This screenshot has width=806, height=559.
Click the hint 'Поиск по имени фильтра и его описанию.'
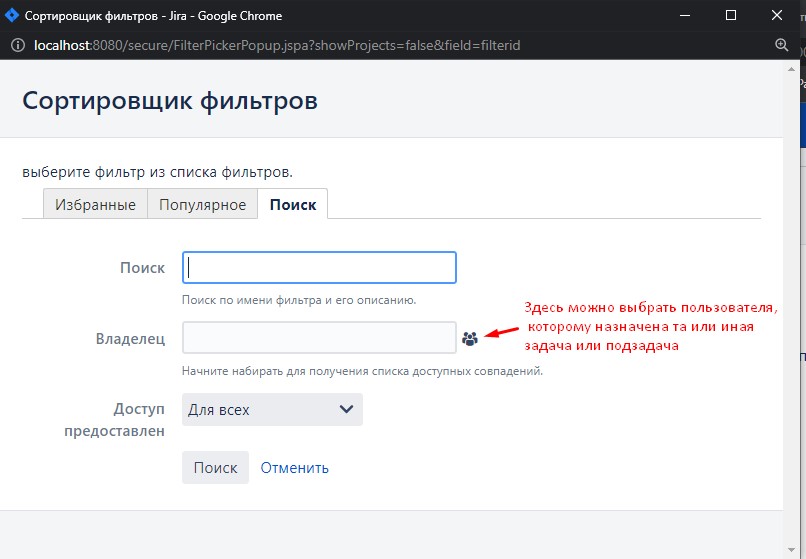299,300
